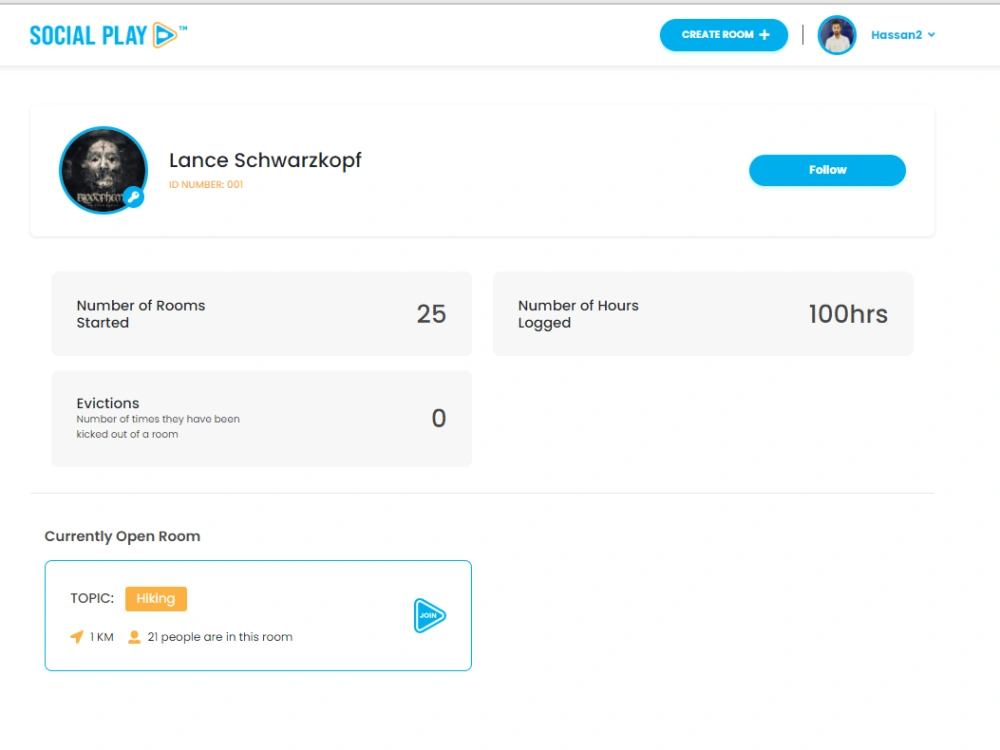
Task: Click evictions description about being kicked out
Action: (x=158, y=427)
